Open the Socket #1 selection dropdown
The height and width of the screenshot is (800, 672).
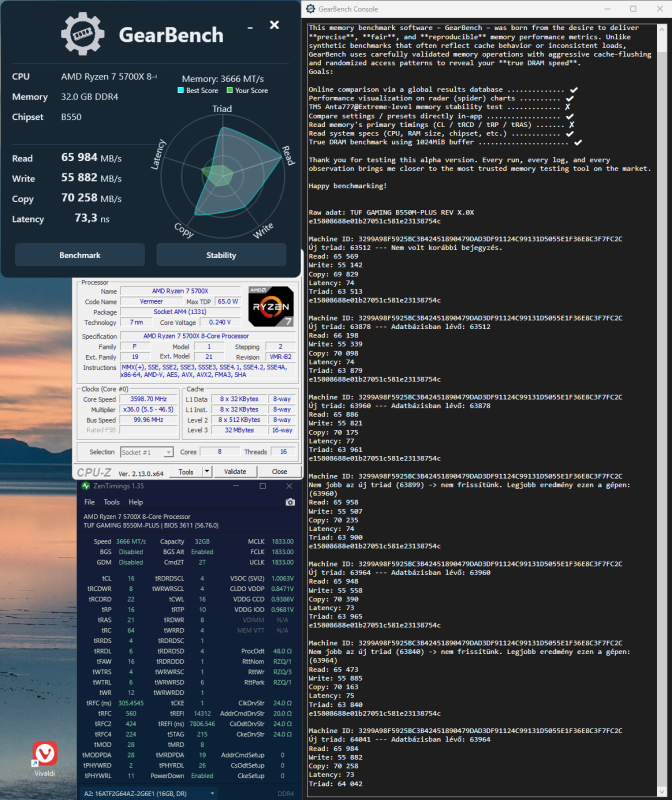(x=147, y=452)
